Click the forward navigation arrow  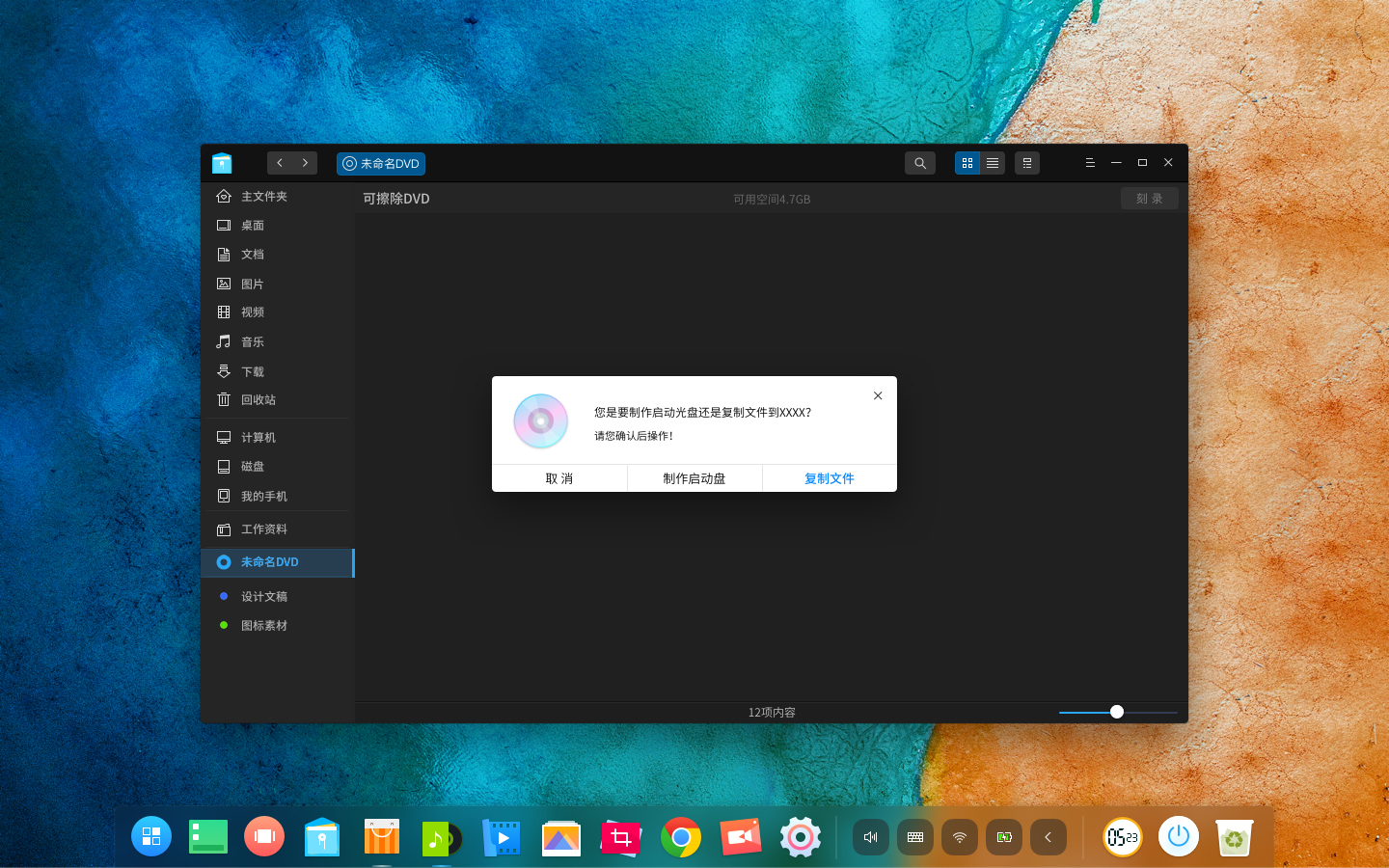[x=306, y=163]
